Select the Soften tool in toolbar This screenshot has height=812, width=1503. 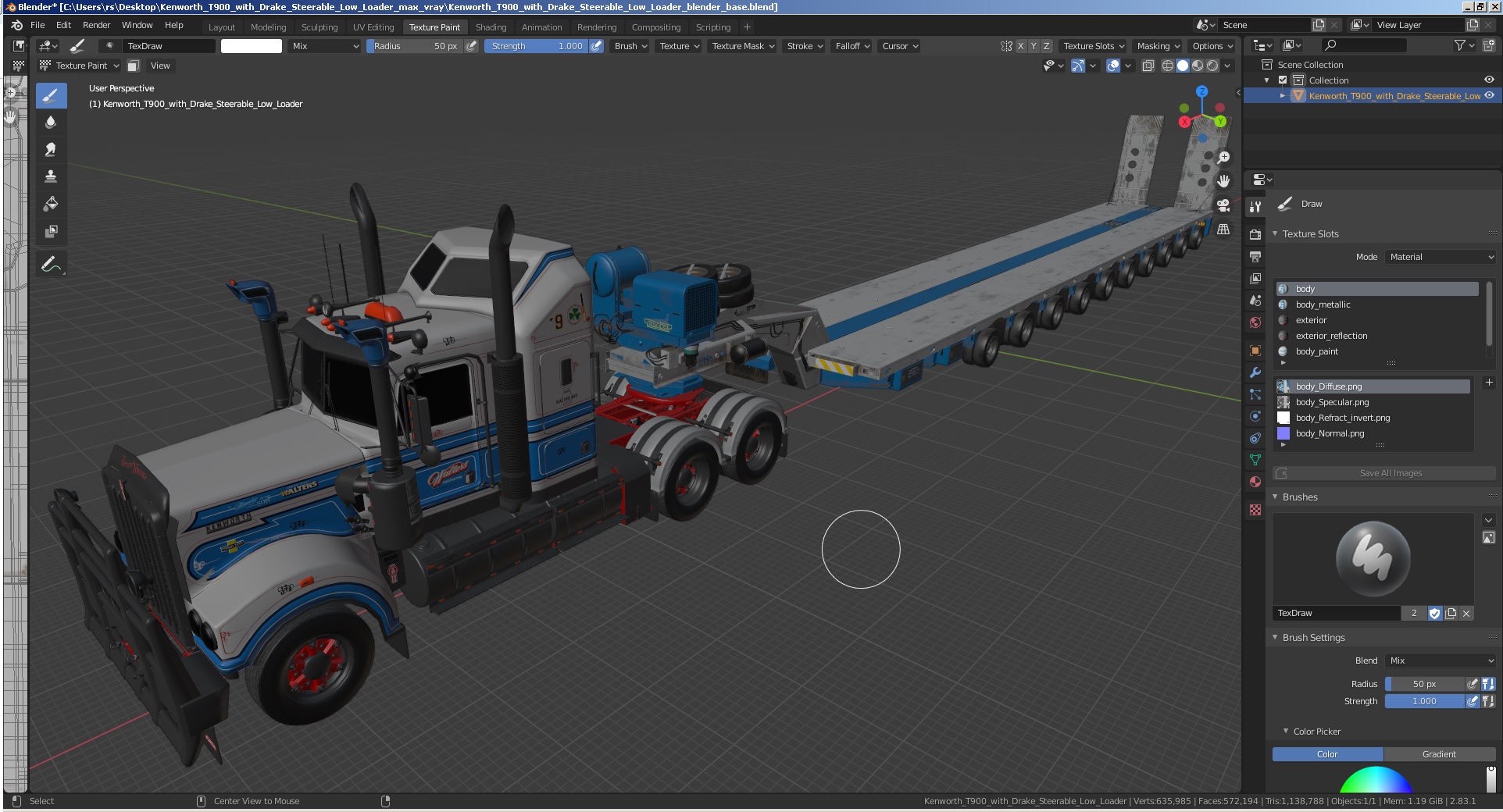pos(51,122)
